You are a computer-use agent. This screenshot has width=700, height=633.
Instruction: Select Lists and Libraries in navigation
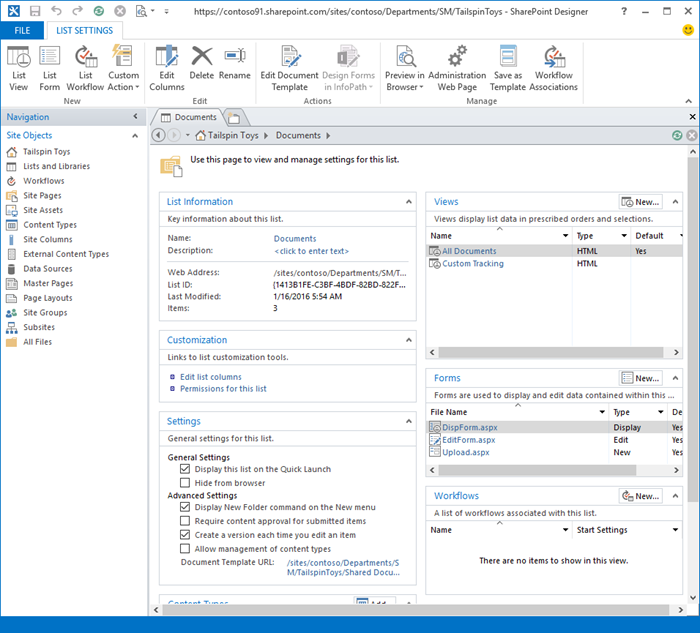click(56, 166)
